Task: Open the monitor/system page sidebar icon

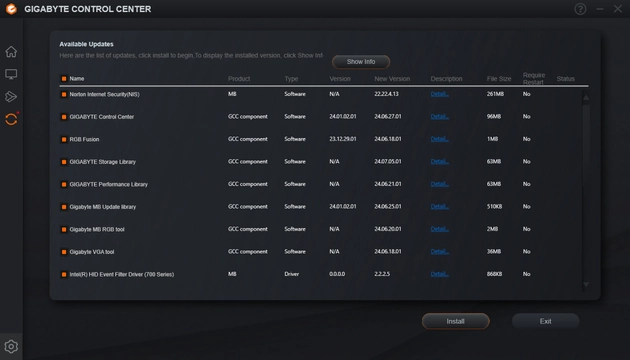Action: click(x=11, y=74)
